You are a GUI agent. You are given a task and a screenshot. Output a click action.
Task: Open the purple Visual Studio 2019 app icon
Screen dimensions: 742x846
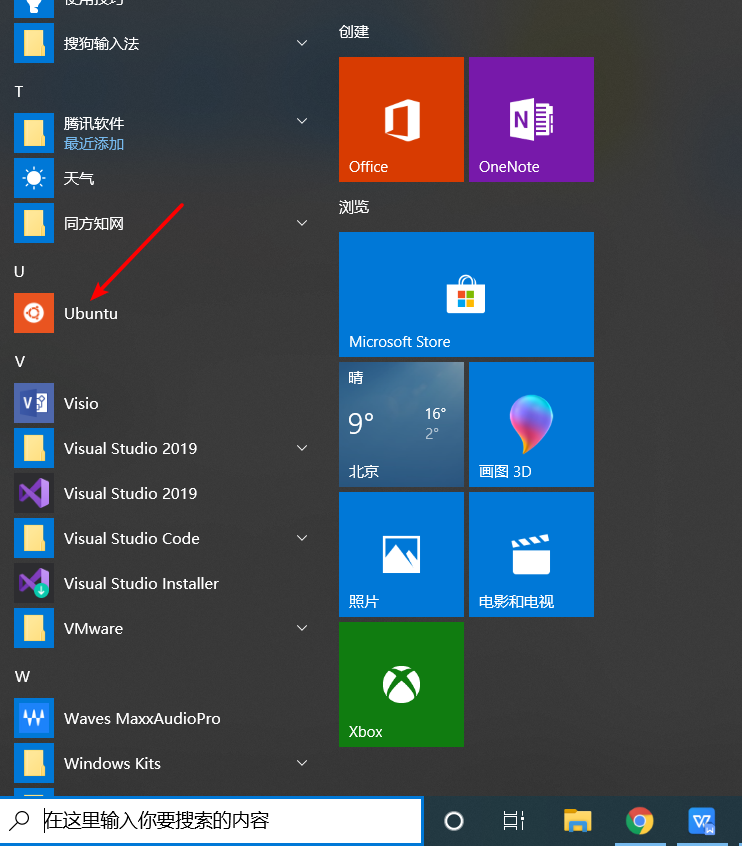coord(34,493)
